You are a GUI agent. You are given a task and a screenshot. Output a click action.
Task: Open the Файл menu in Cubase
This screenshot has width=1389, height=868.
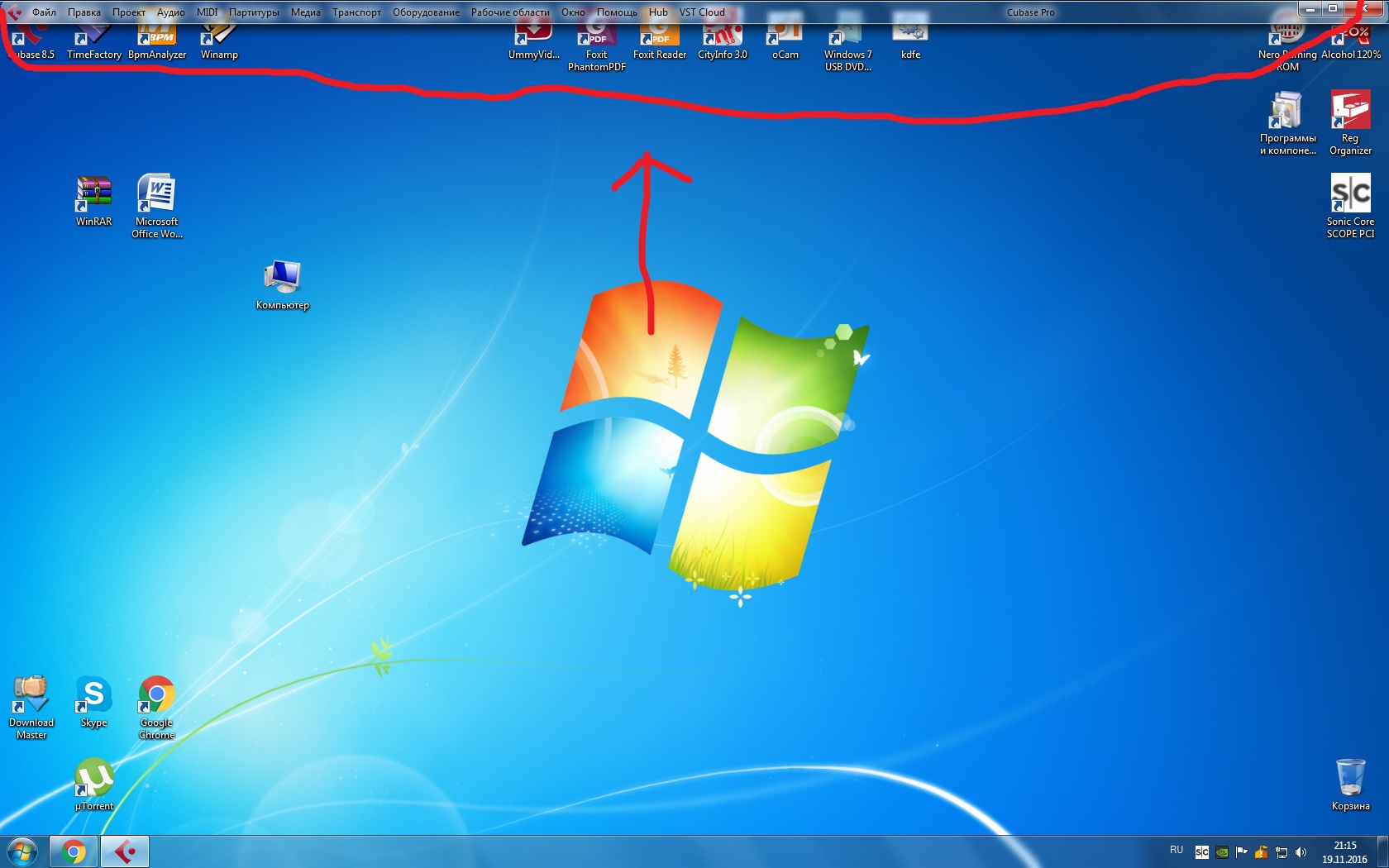point(44,12)
